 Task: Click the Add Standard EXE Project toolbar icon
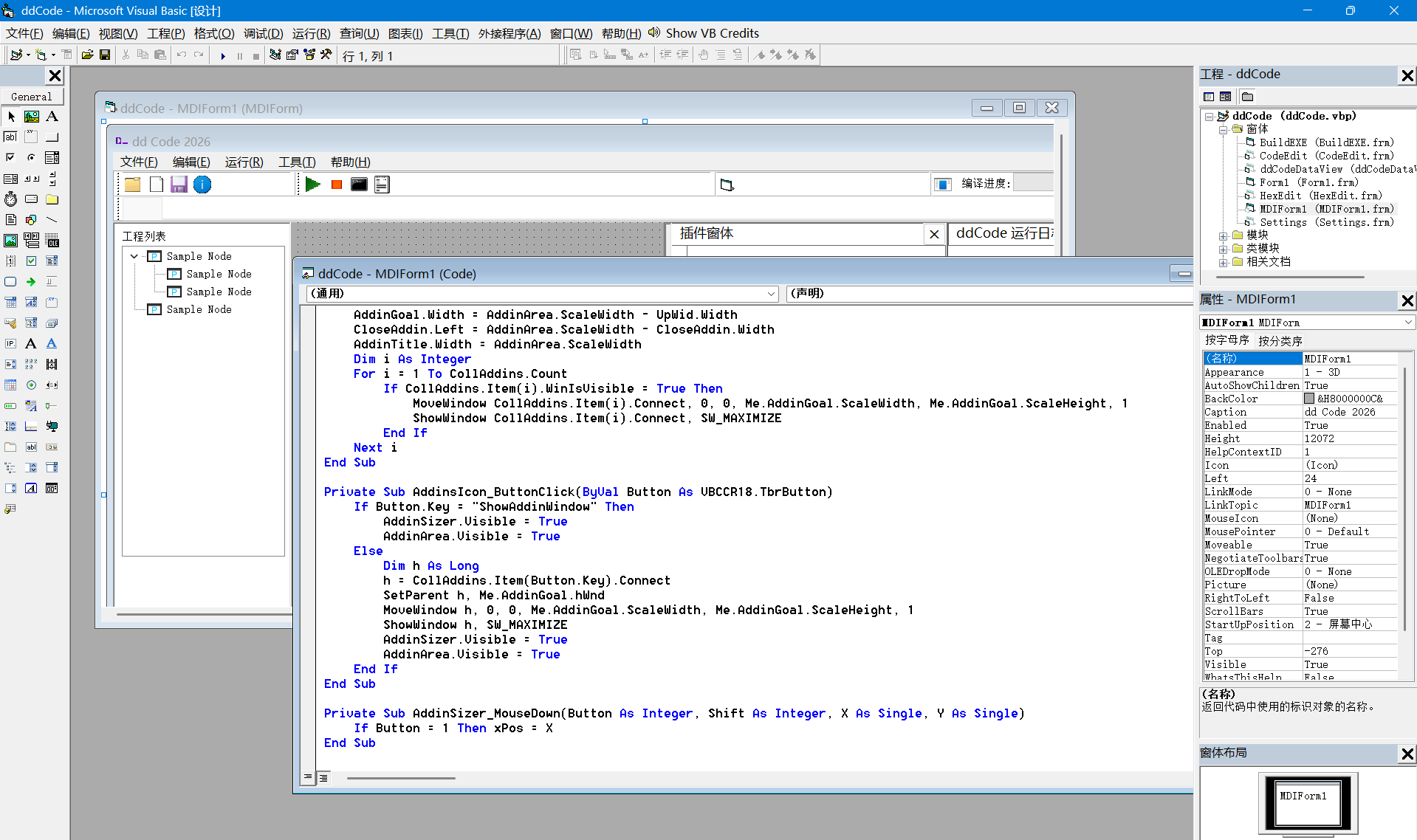point(16,55)
